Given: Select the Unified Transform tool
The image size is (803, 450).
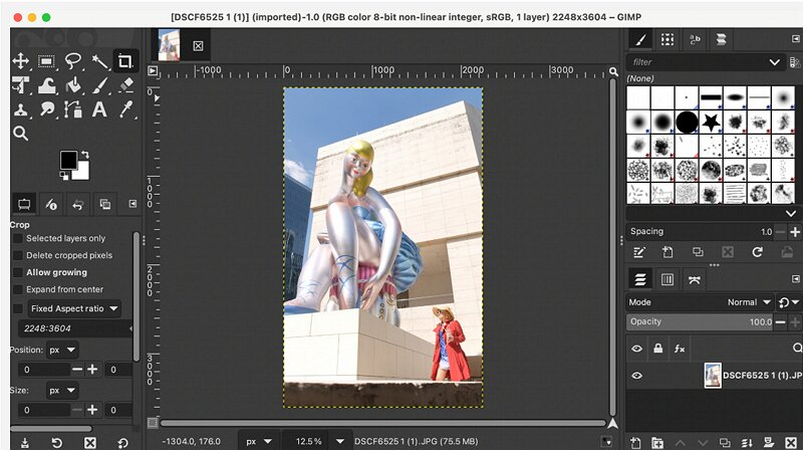Looking at the screenshot, I should [x=20, y=85].
